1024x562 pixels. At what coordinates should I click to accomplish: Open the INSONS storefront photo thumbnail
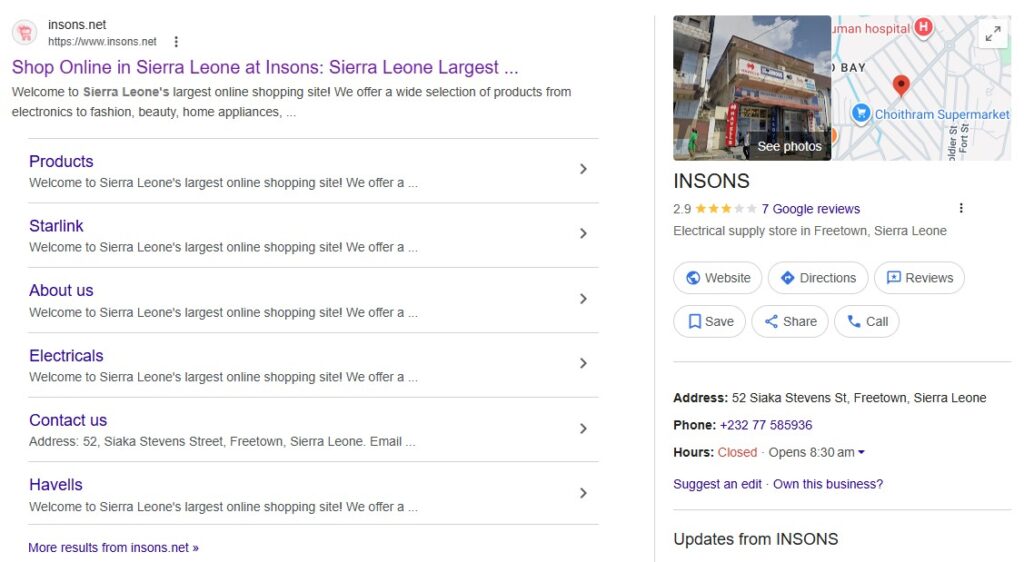pyautogui.click(x=752, y=88)
